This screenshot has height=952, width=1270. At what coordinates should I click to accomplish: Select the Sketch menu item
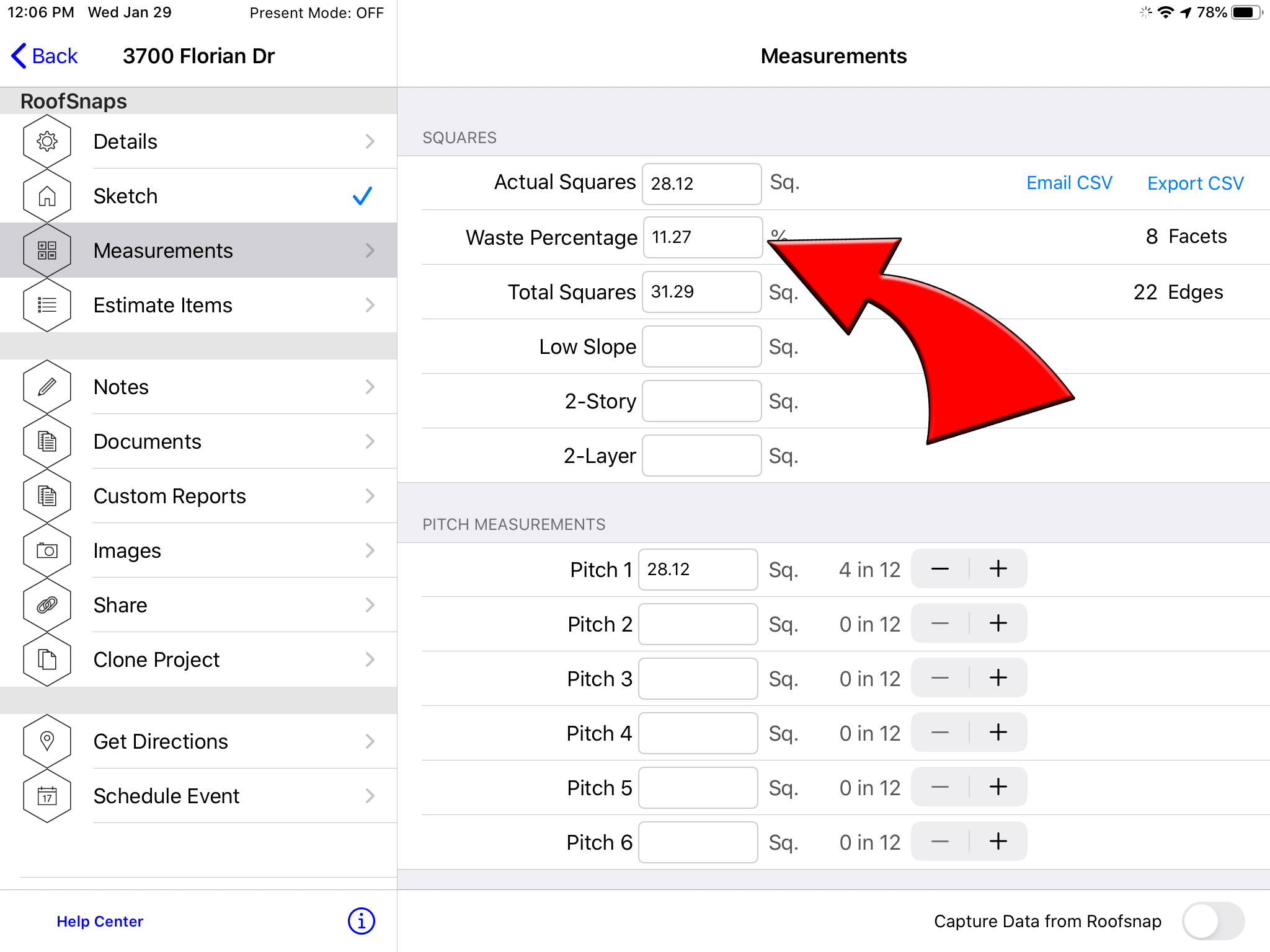point(198,196)
